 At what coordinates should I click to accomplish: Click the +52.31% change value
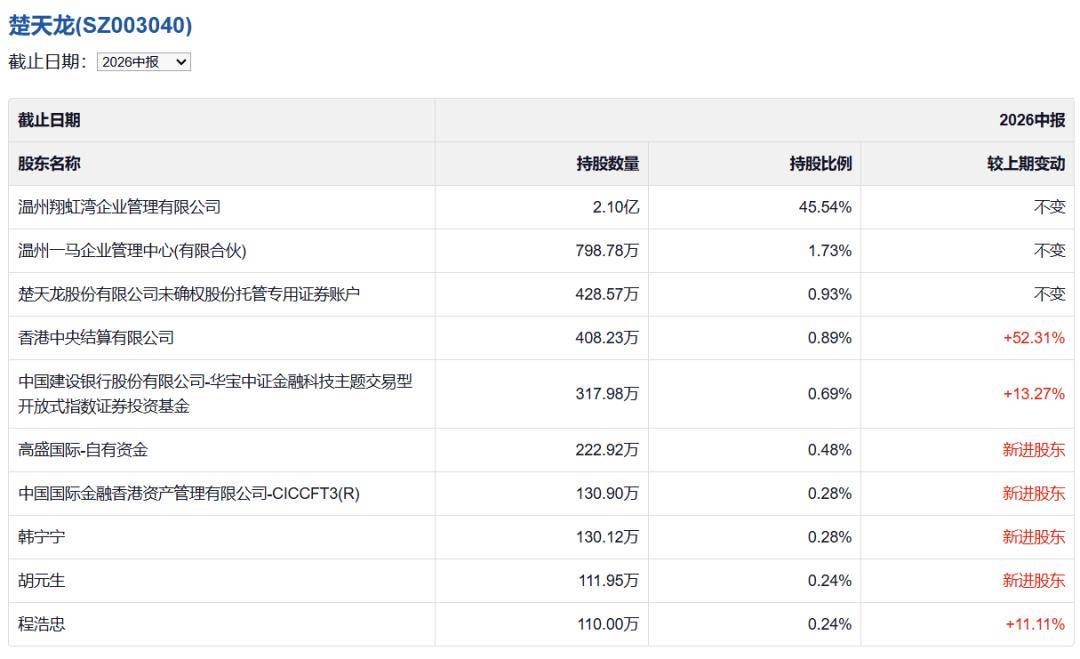[1034, 337]
